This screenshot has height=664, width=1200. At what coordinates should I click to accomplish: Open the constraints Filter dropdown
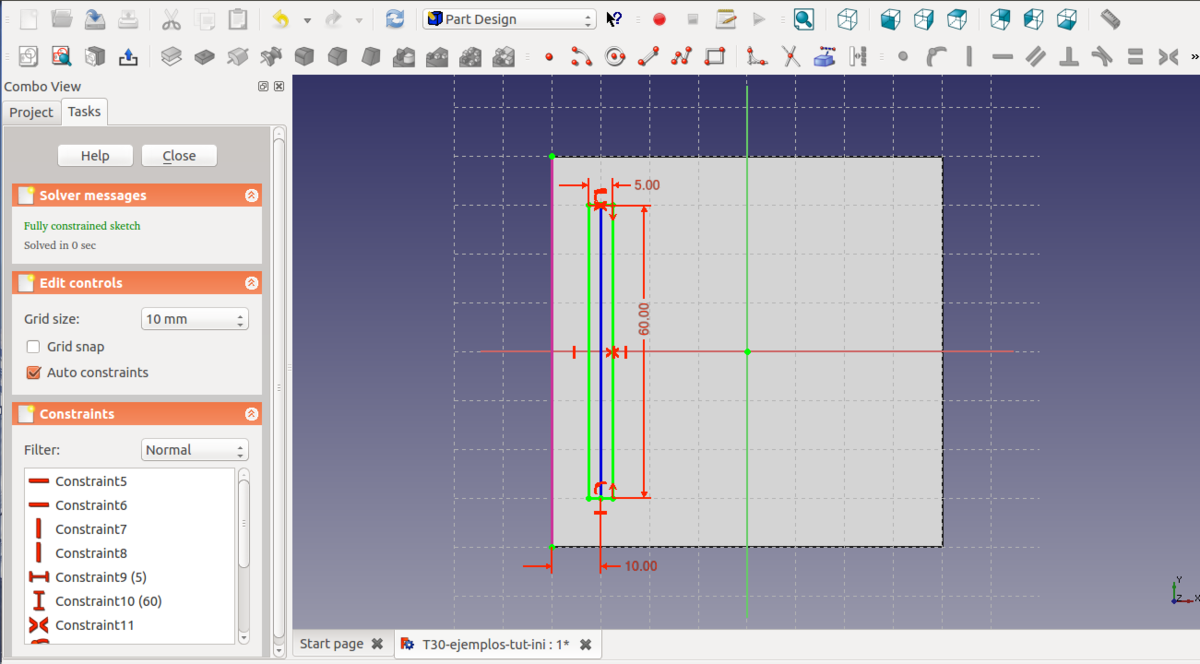(x=194, y=450)
